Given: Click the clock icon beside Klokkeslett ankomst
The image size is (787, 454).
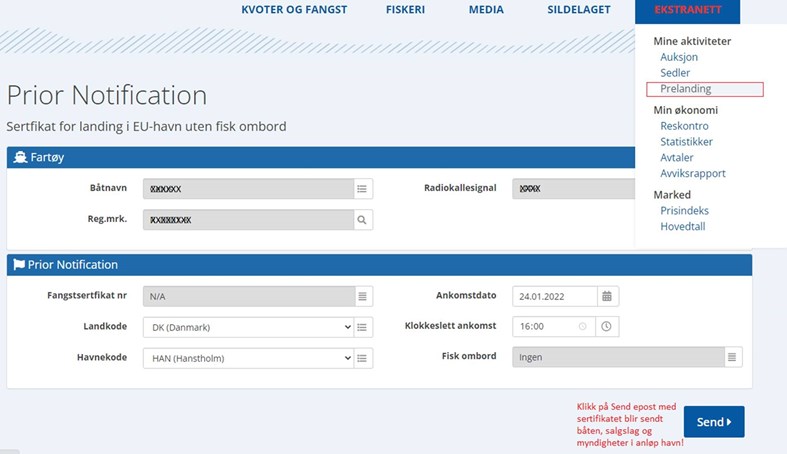Looking at the screenshot, I should pos(606,326).
